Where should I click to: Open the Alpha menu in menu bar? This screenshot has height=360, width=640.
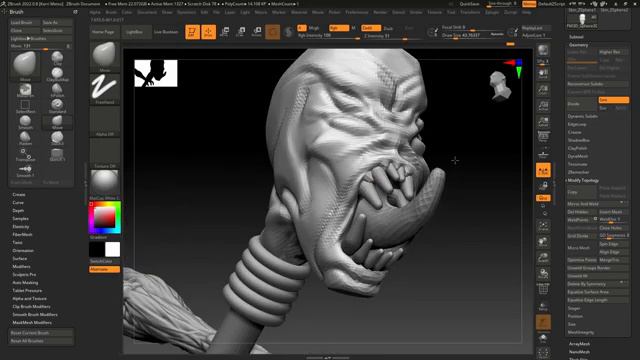95,12
